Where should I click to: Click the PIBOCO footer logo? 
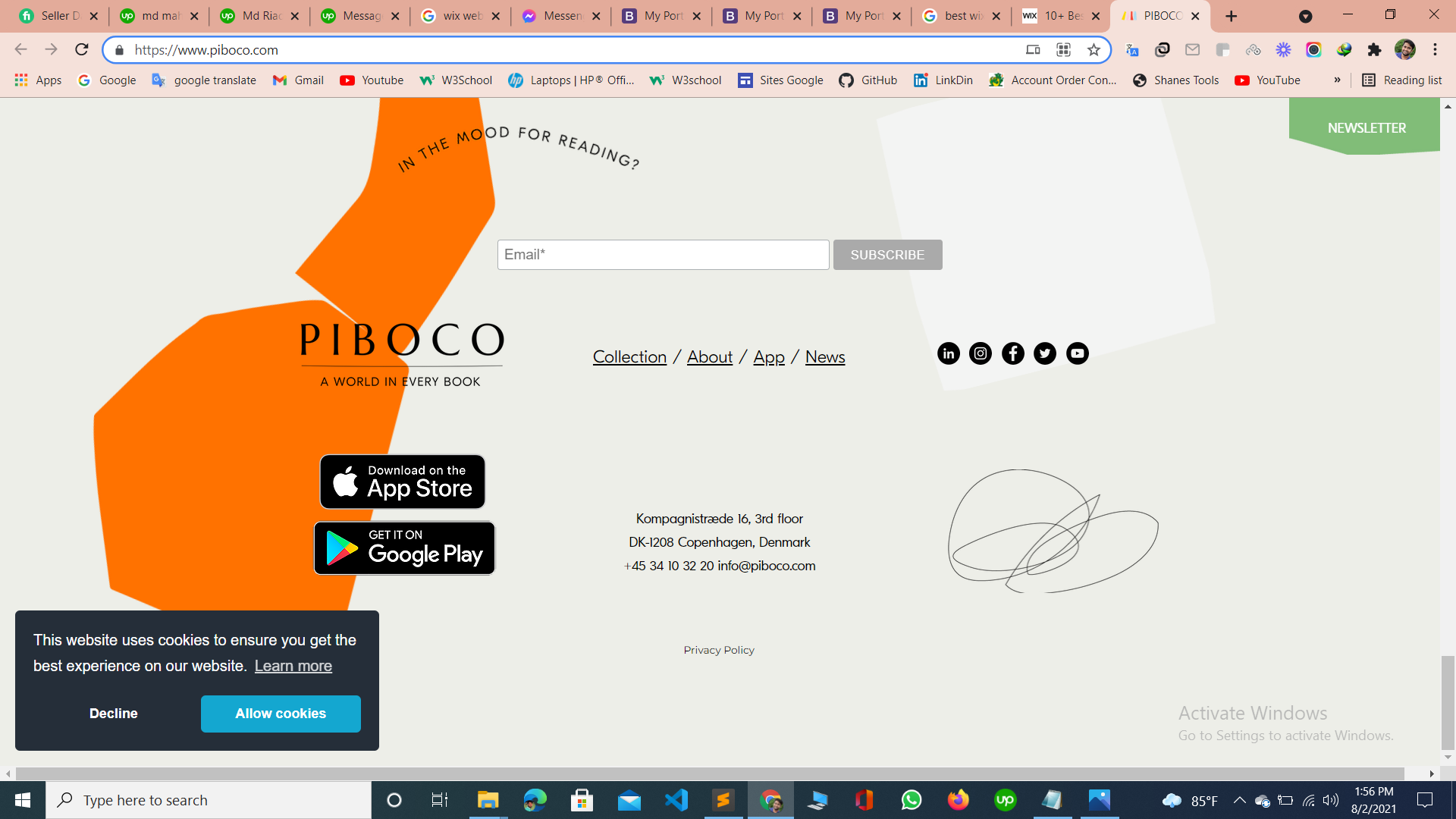click(402, 355)
